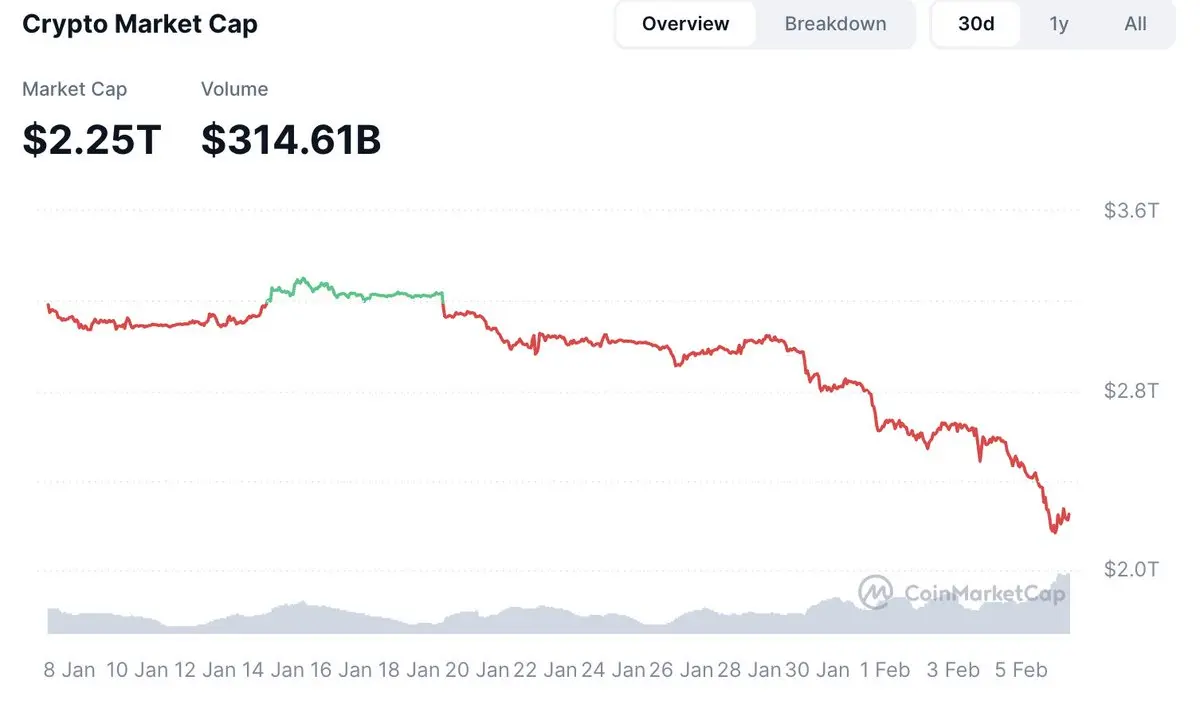Click the Market Cap label
The image size is (1200, 708).
coord(75,89)
